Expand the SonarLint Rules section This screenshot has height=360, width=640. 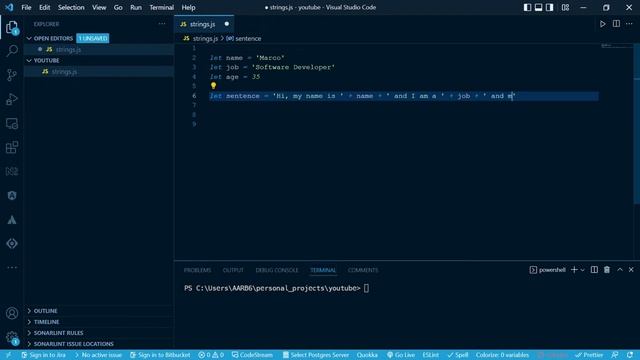tap(99, 333)
